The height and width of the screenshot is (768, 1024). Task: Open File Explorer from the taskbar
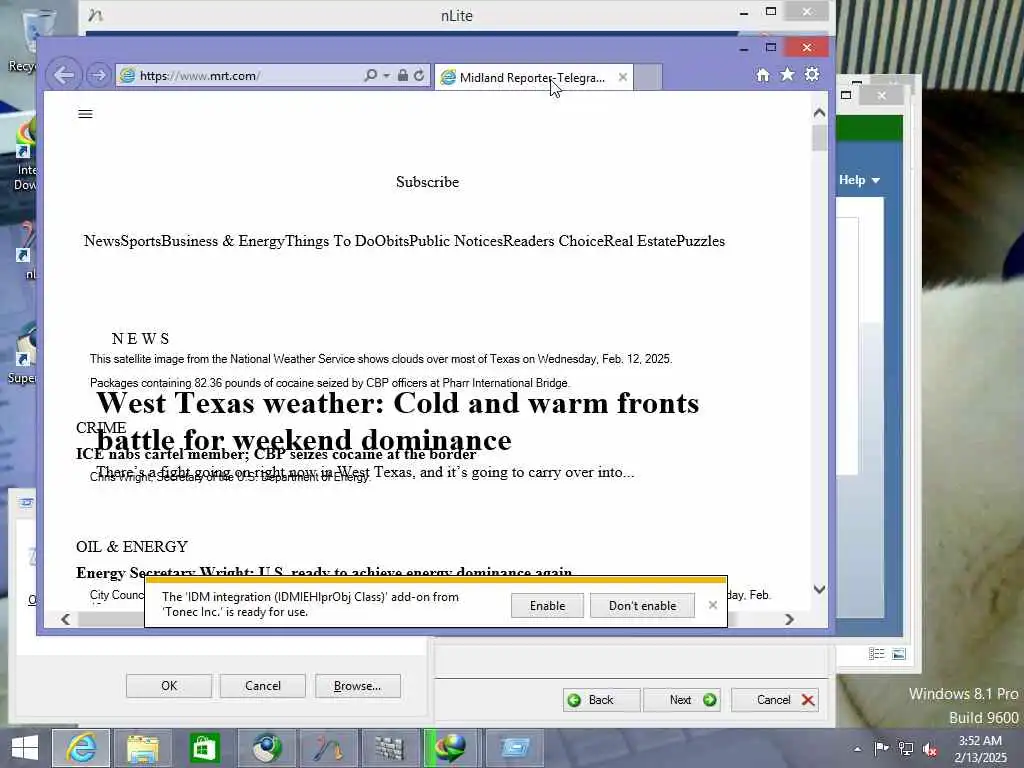click(142, 748)
